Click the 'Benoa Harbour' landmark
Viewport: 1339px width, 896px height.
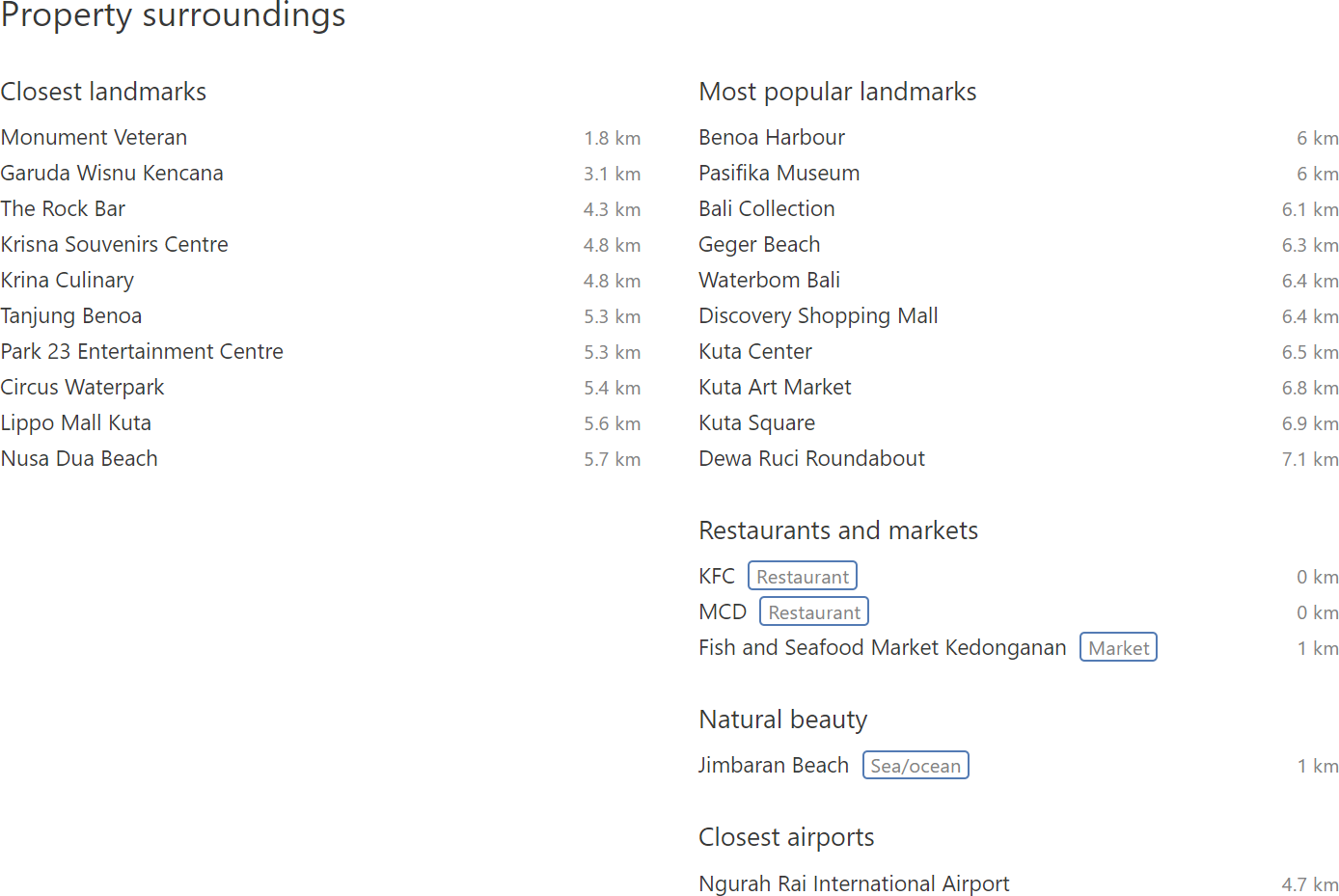[x=772, y=138]
